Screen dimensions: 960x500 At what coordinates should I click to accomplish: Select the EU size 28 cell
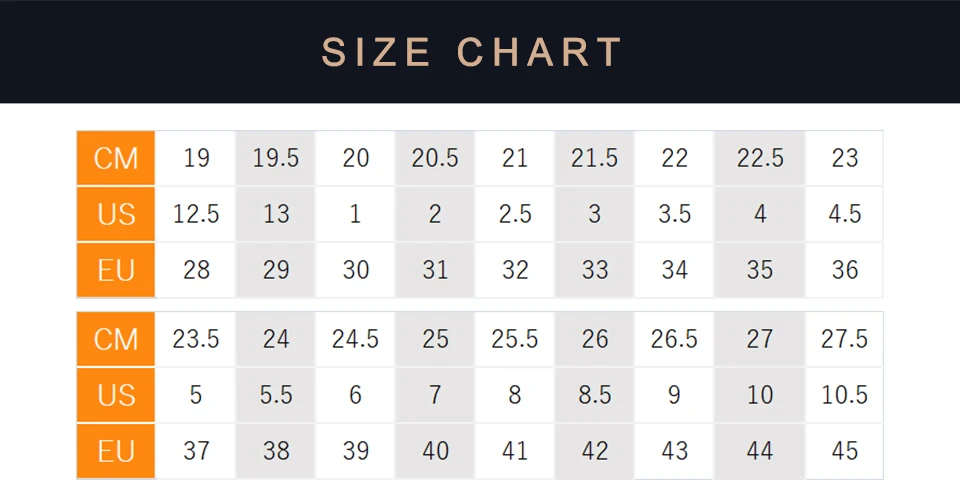196,270
